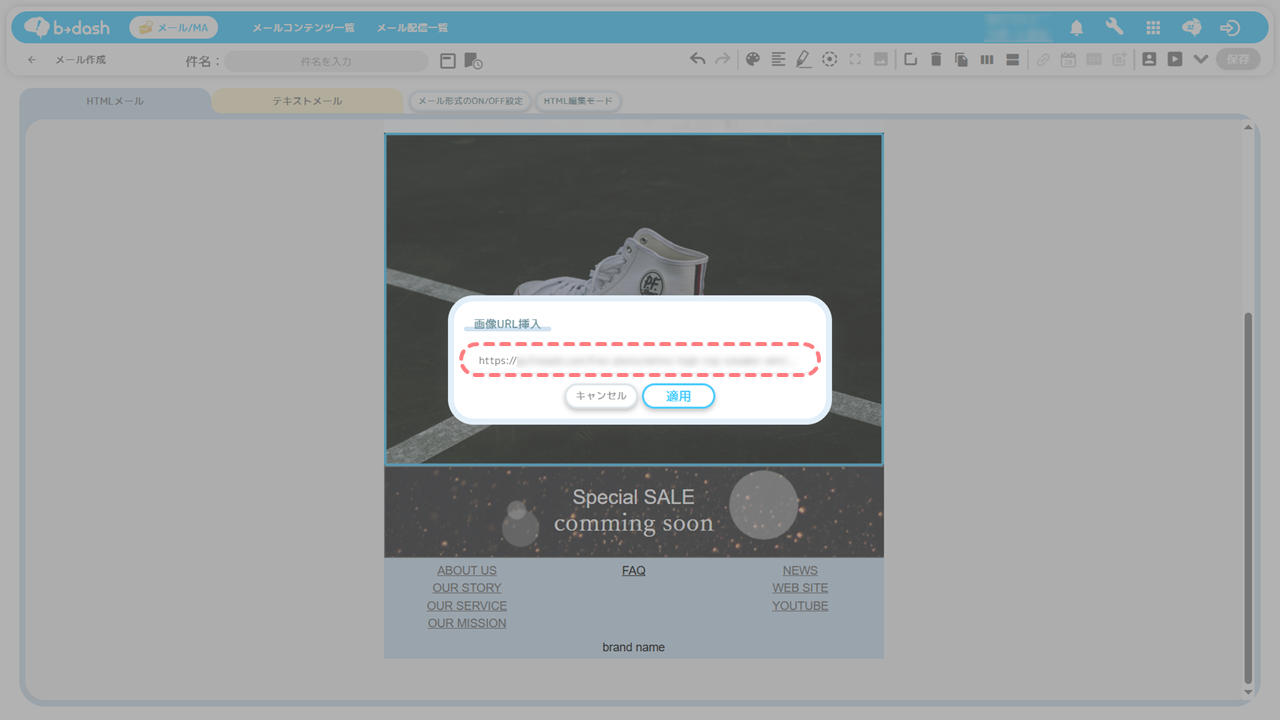Screen dimensions: 1280x720
Task: Click キャンセル in the dialog
Action: click(x=601, y=396)
